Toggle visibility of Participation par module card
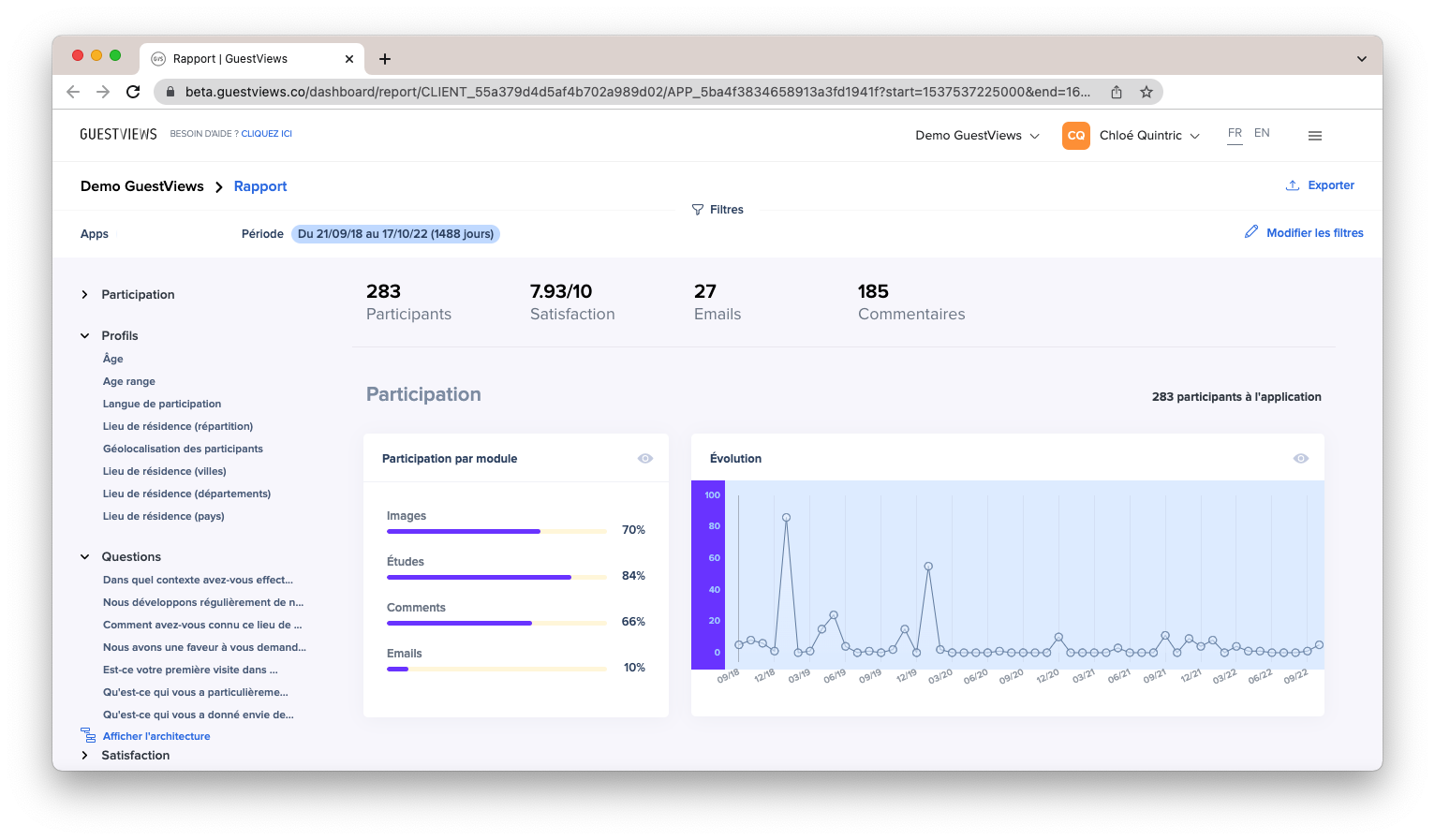The height and width of the screenshot is (840, 1435). tap(645, 459)
